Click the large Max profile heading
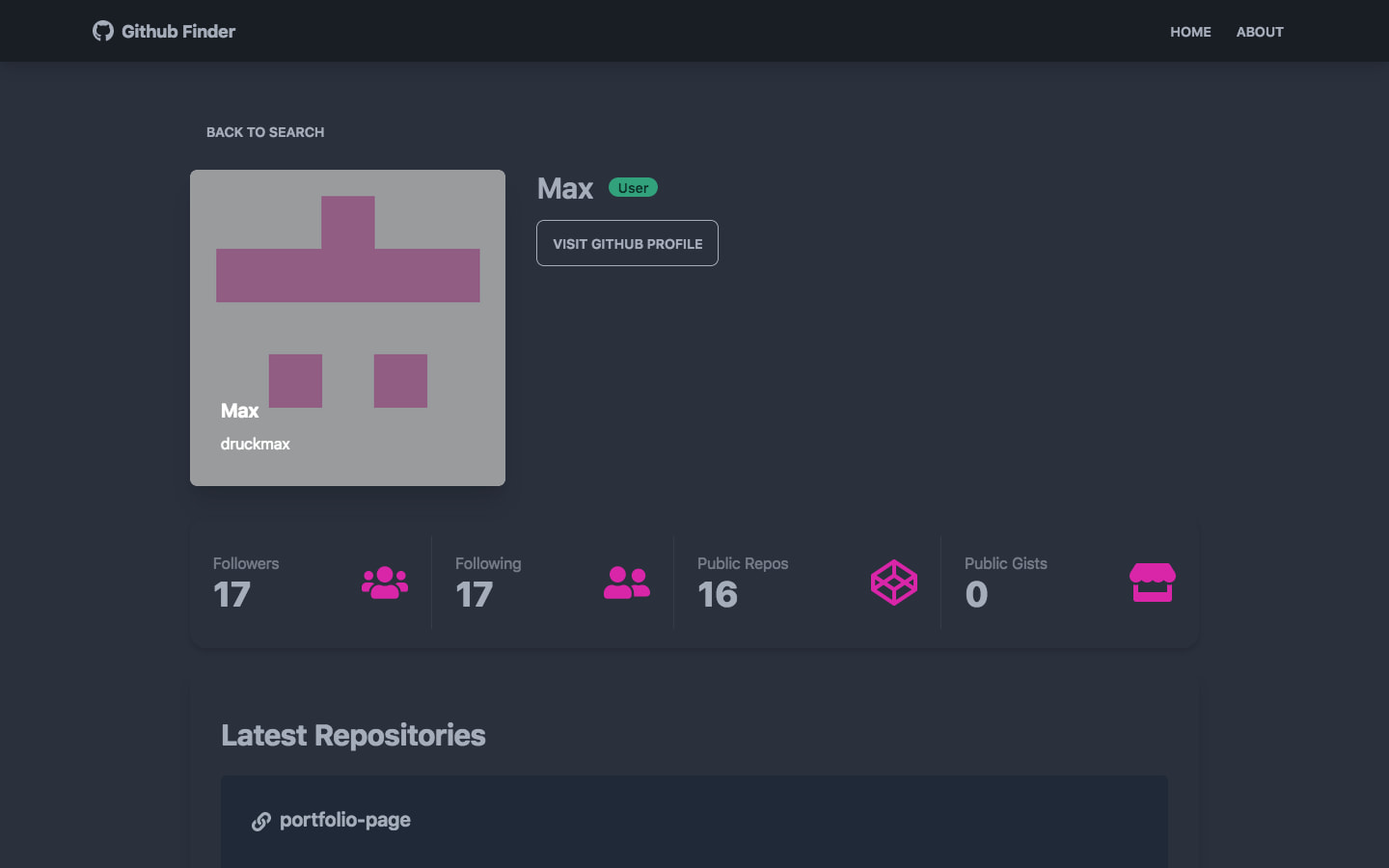Image resolution: width=1389 pixels, height=868 pixels. coord(565,189)
